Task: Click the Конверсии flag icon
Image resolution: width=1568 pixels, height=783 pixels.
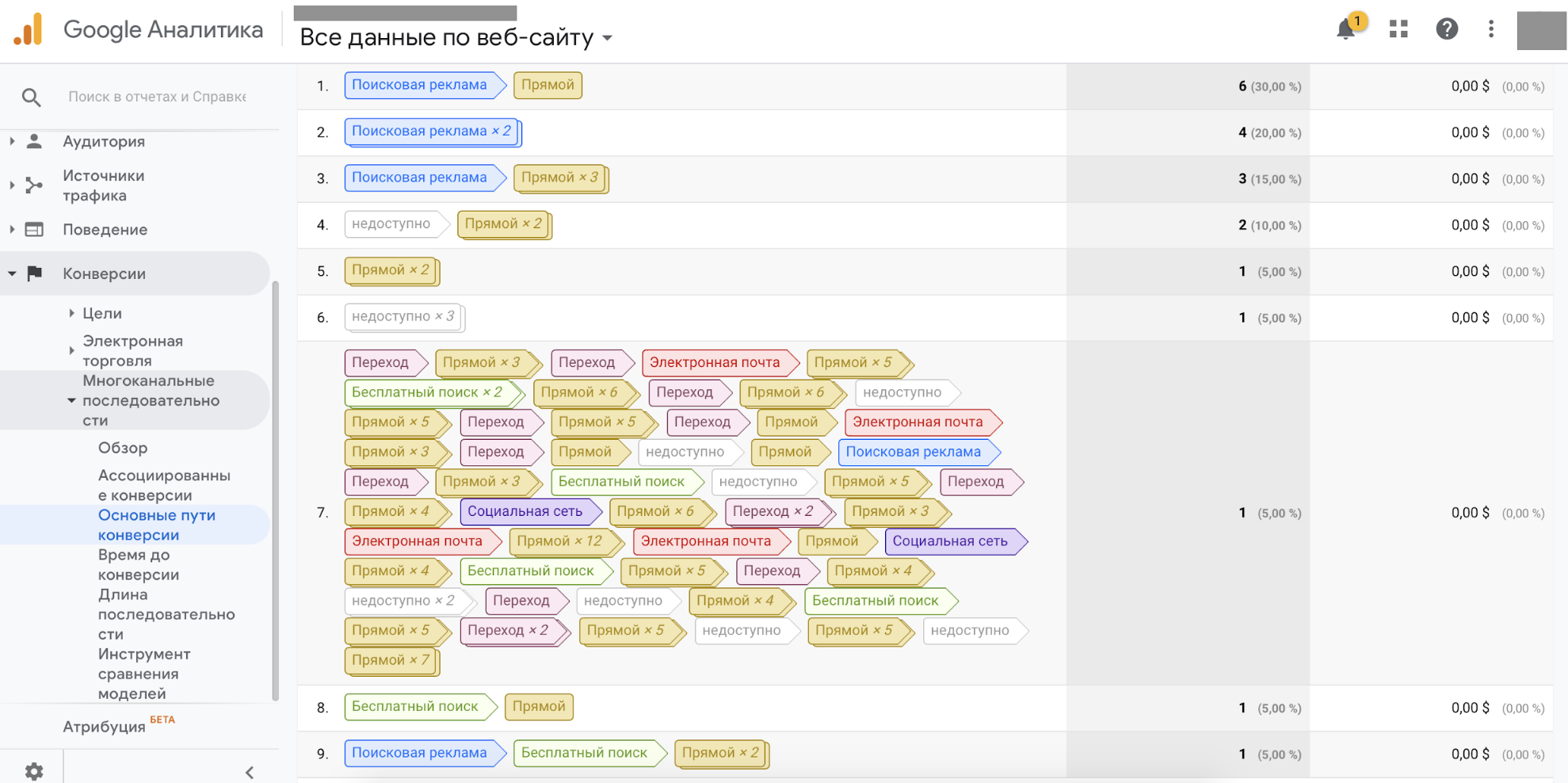Action: 34,273
